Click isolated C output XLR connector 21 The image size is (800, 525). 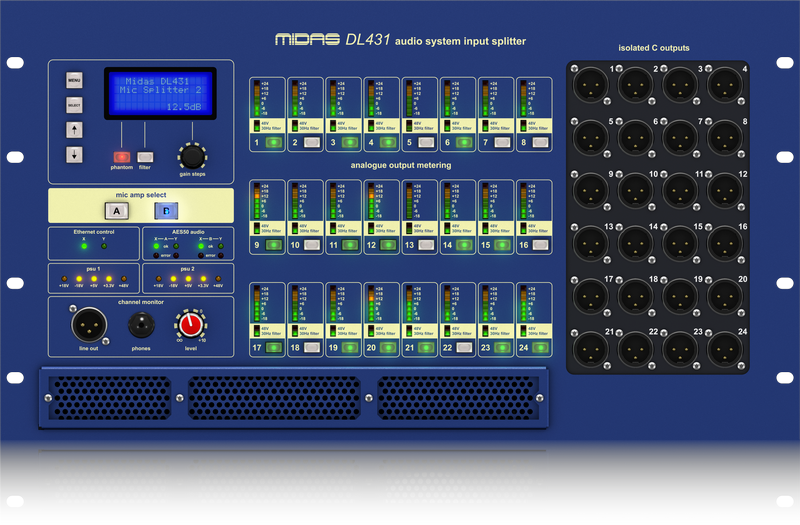click(591, 349)
